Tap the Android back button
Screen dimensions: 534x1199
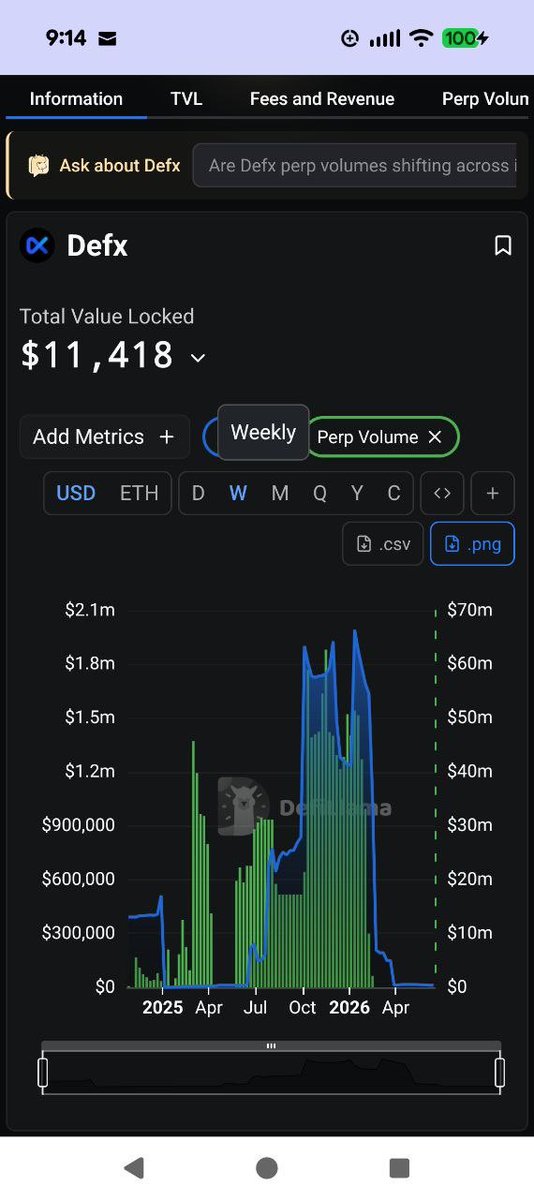pyautogui.click(x=134, y=1167)
